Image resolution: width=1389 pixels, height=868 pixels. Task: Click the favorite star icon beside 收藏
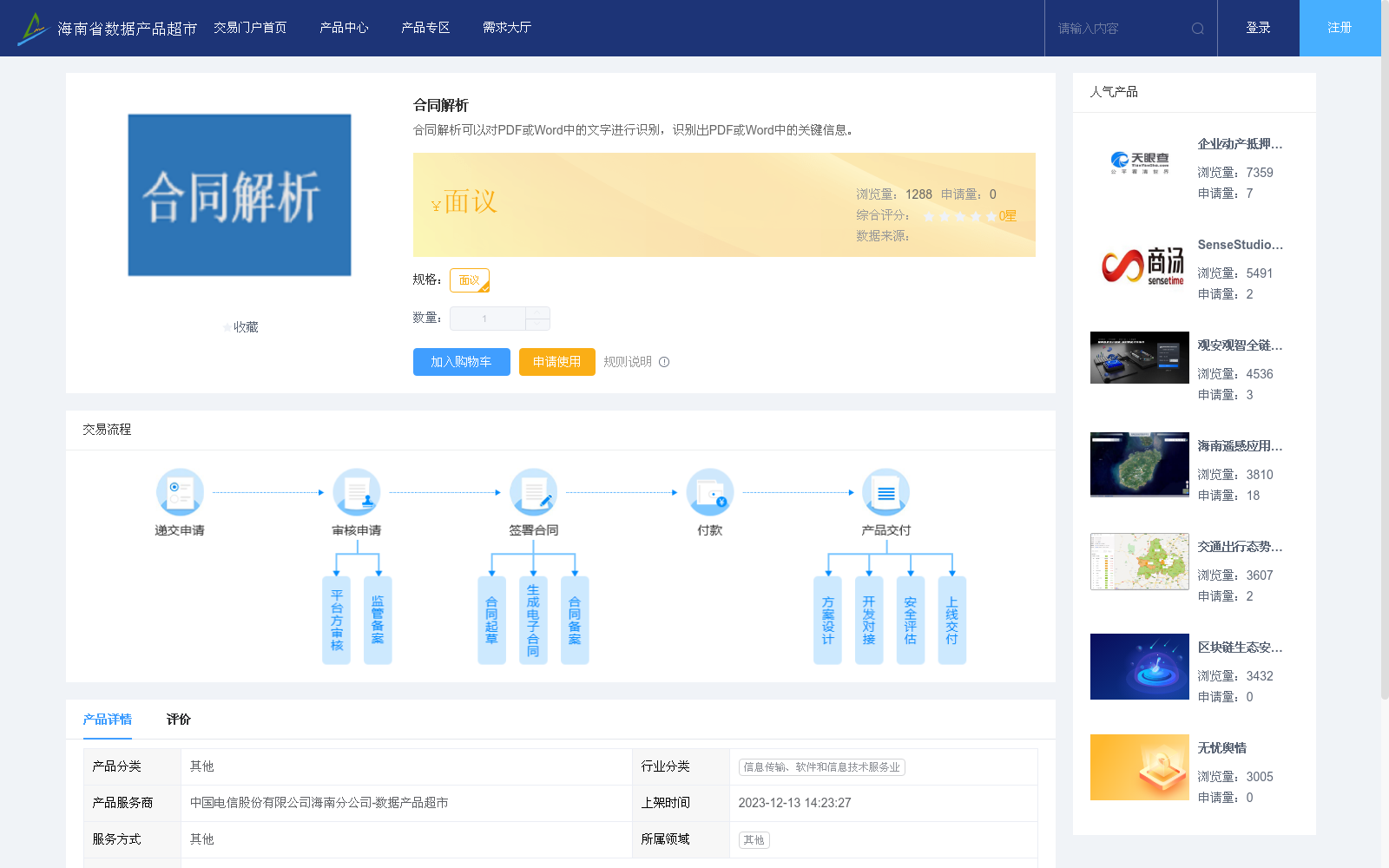[227, 327]
